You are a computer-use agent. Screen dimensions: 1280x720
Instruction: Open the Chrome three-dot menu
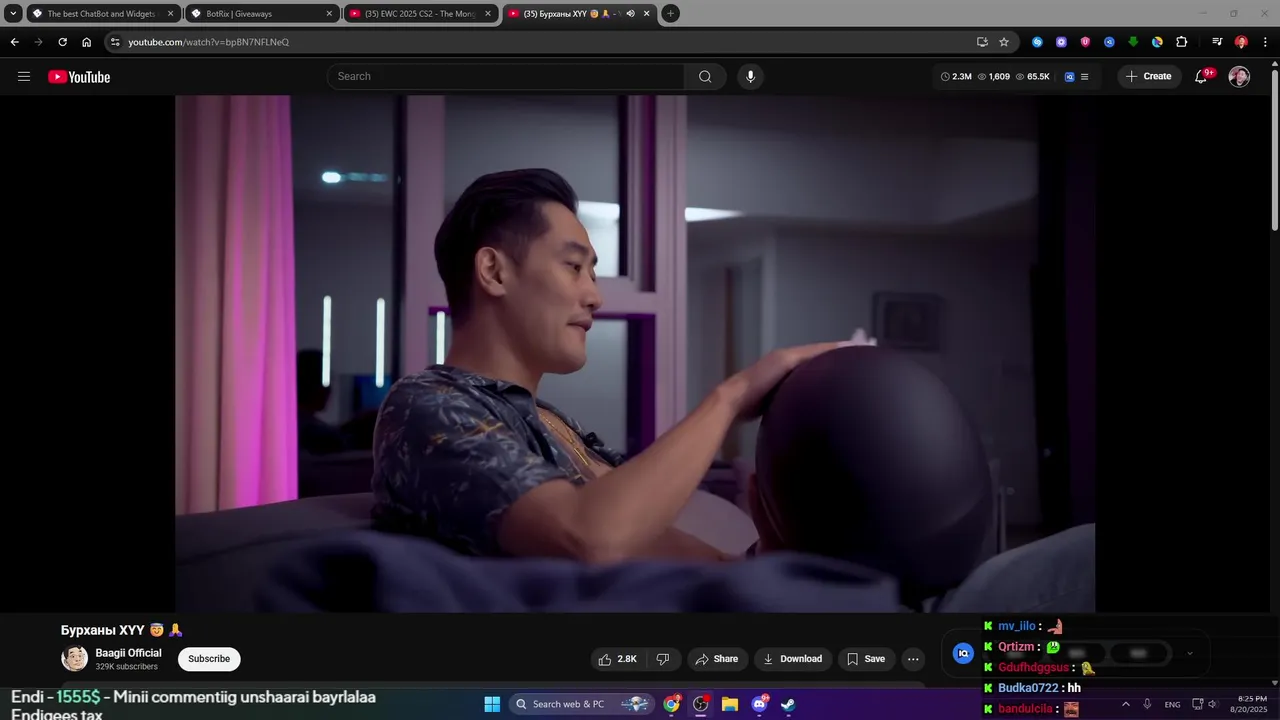1265,42
